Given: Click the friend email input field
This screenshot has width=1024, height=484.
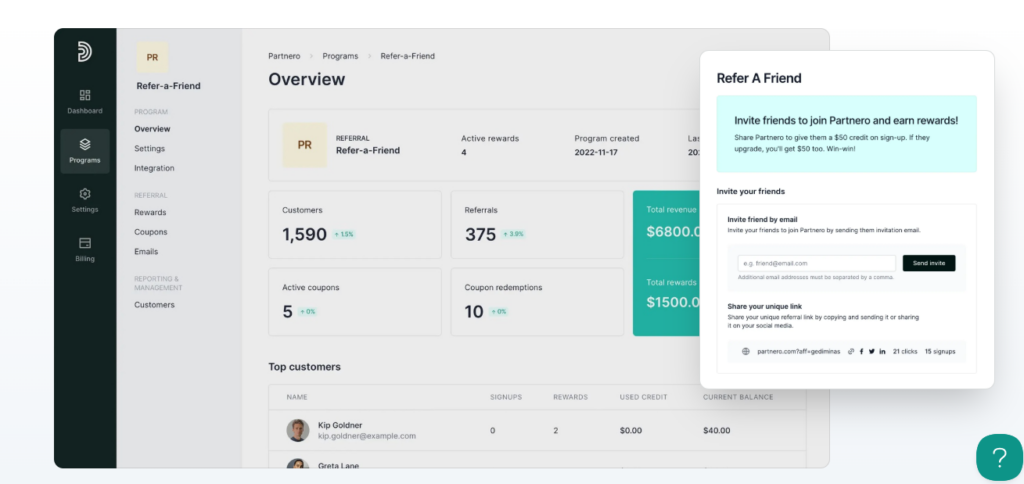Looking at the screenshot, I should (x=816, y=263).
